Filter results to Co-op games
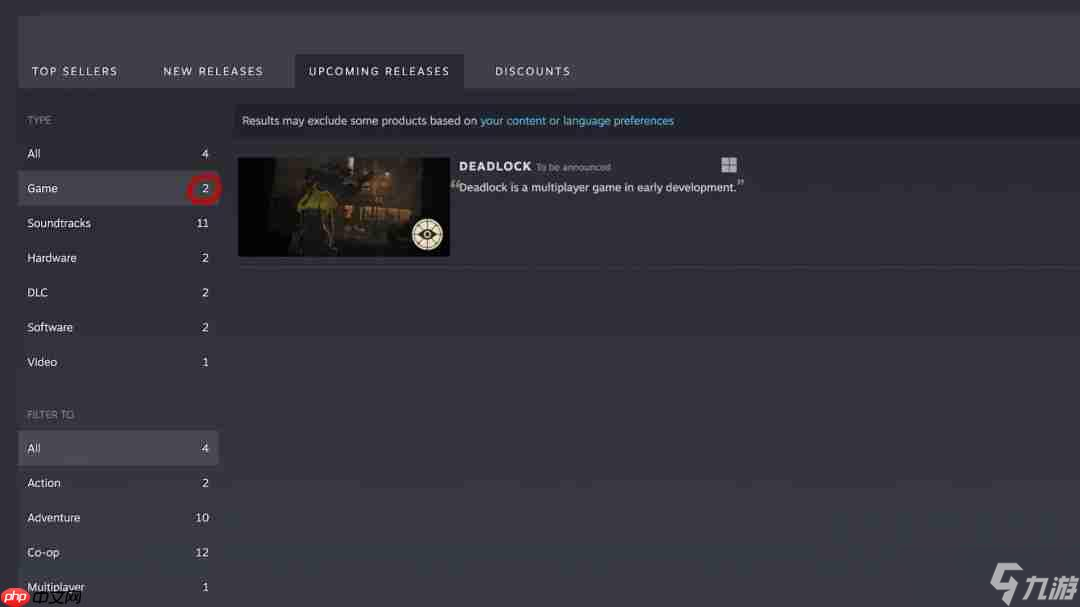This screenshot has width=1080, height=607. coord(118,552)
